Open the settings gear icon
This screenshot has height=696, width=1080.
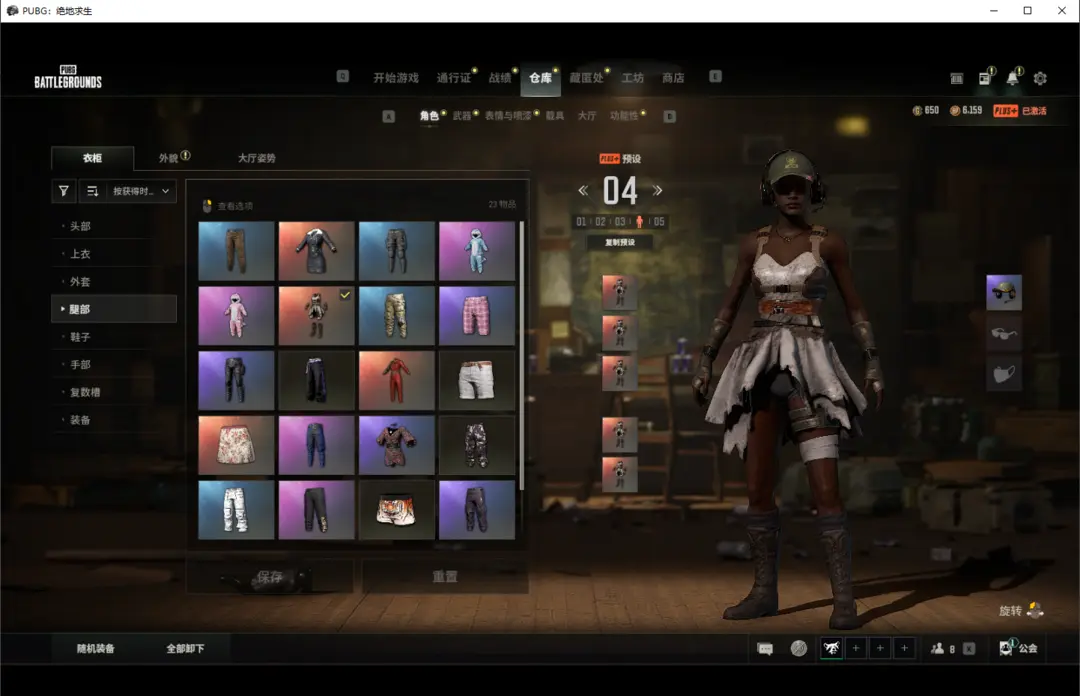pyautogui.click(x=1040, y=79)
